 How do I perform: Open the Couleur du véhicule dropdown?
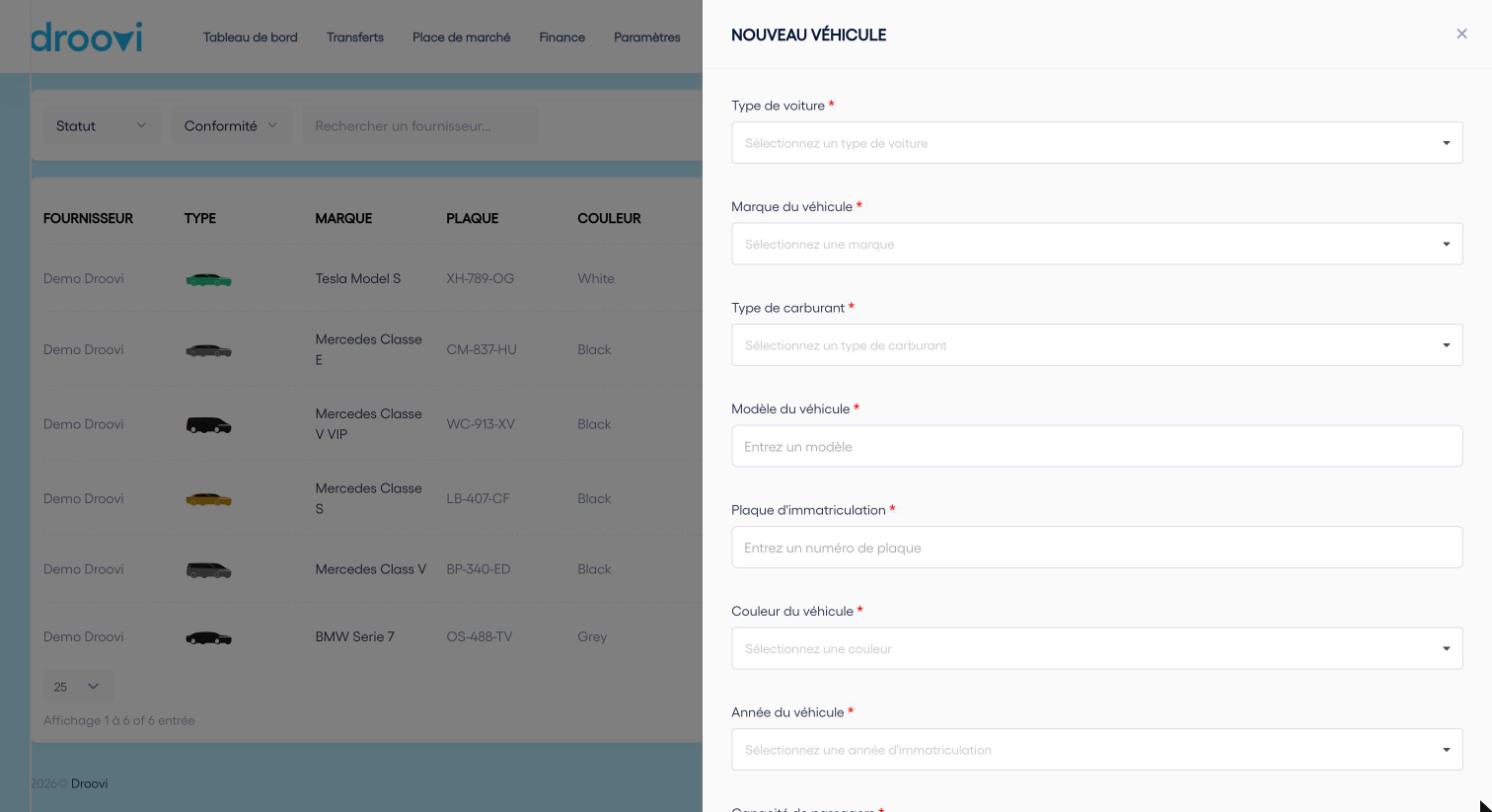[1097, 648]
